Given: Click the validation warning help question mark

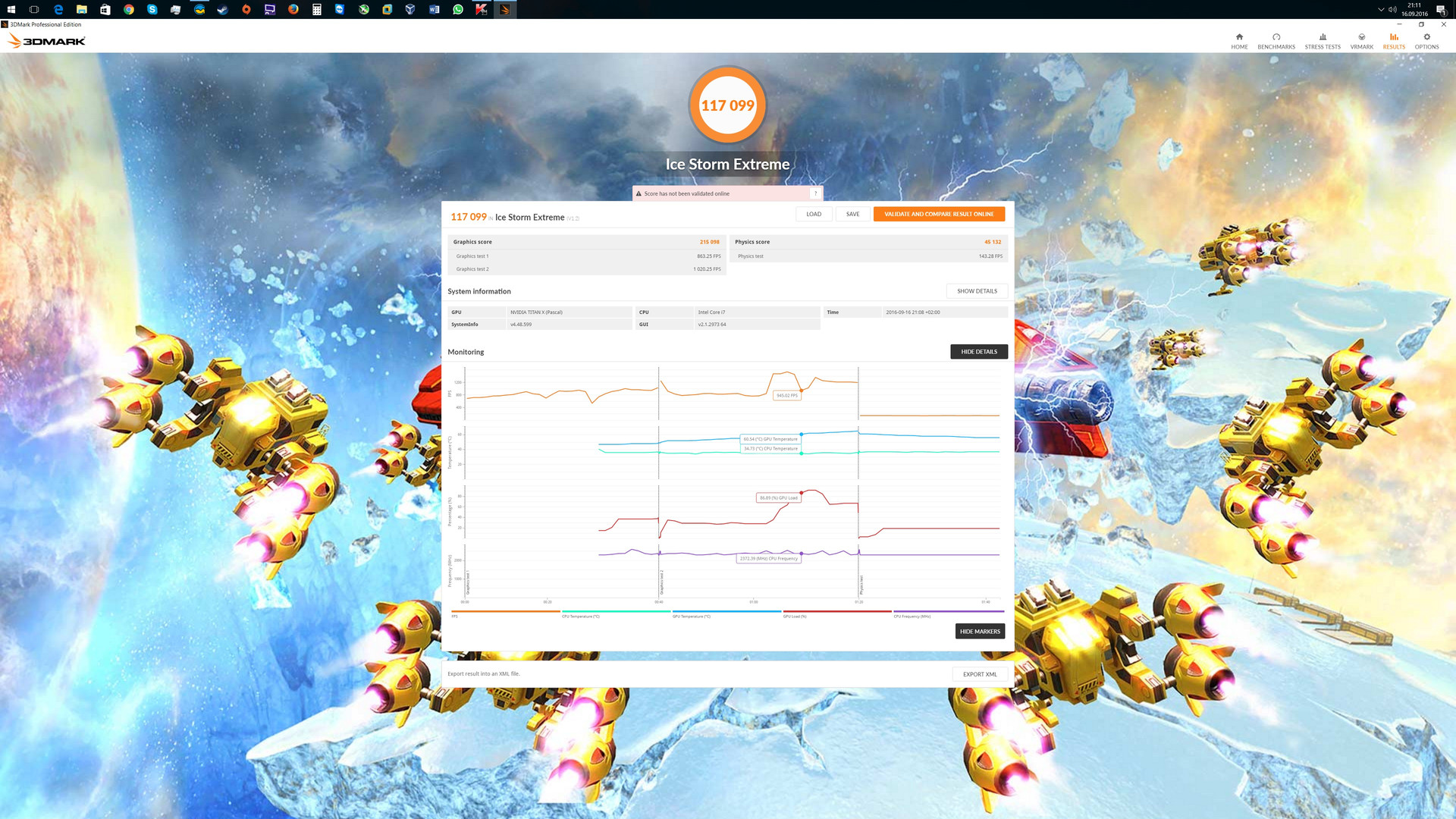Looking at the screenshot, I should coord(816,193).
